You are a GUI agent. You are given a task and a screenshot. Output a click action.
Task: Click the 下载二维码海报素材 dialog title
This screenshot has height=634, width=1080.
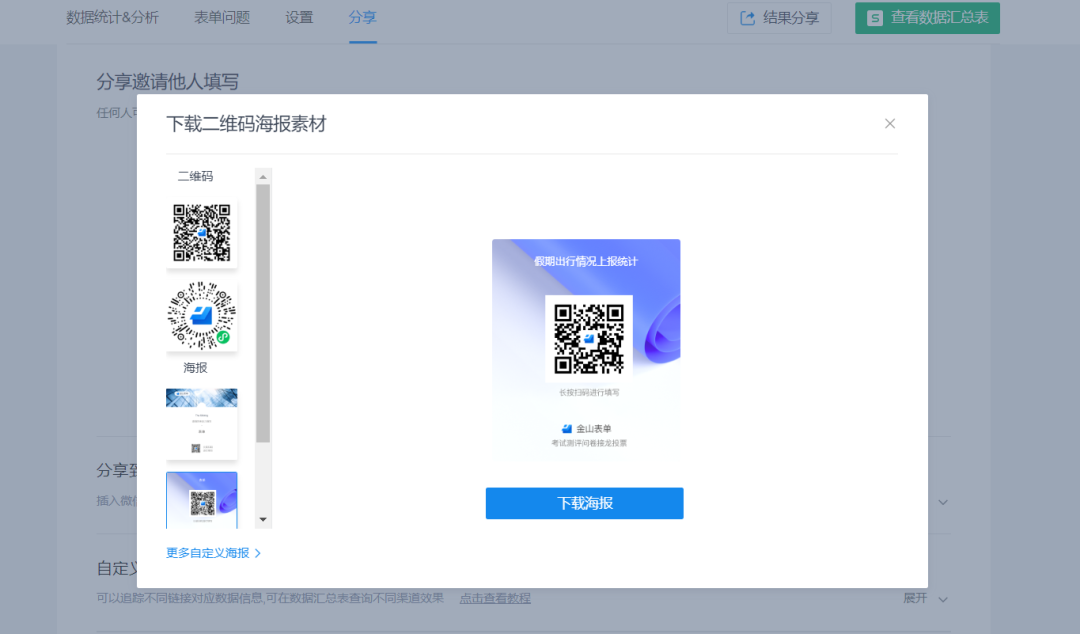(247, 124)
